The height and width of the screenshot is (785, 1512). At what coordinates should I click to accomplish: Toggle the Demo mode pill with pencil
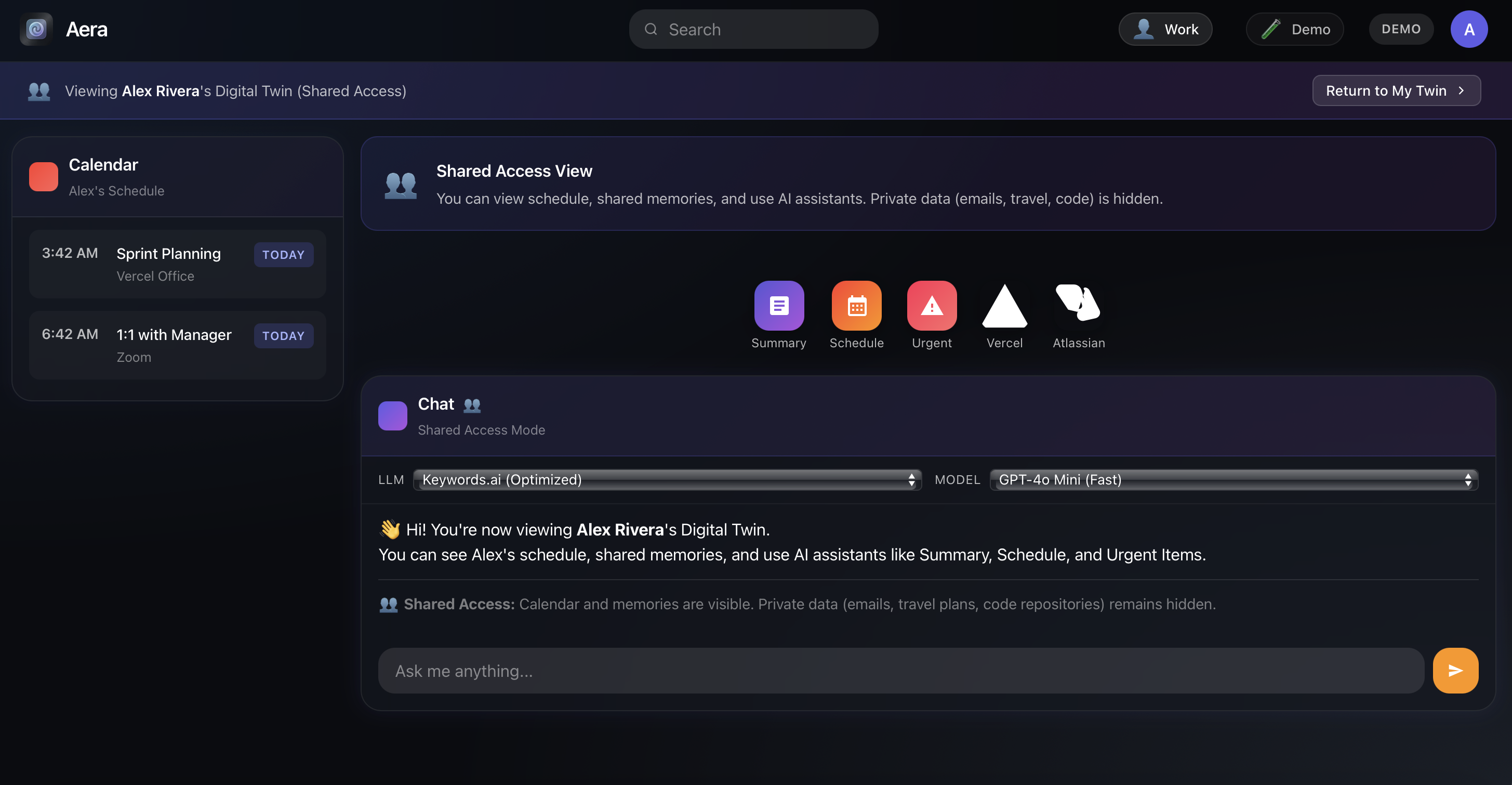pyautogui.click(x=1295, y=29)
